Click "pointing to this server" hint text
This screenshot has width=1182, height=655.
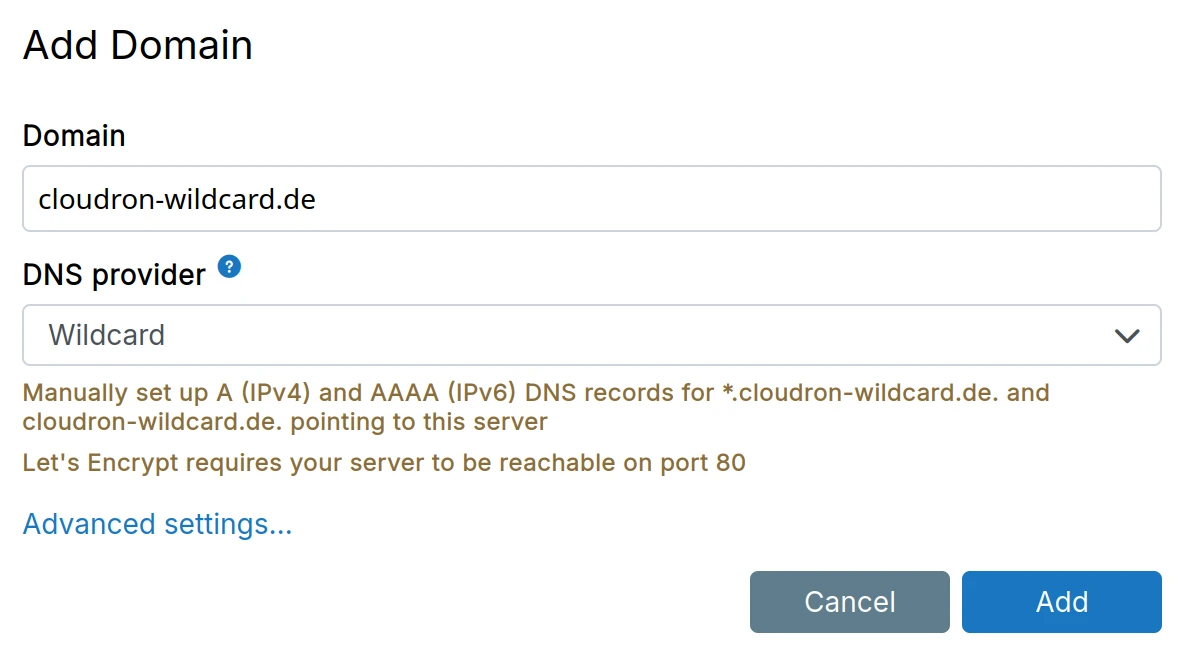pos(421,421)
